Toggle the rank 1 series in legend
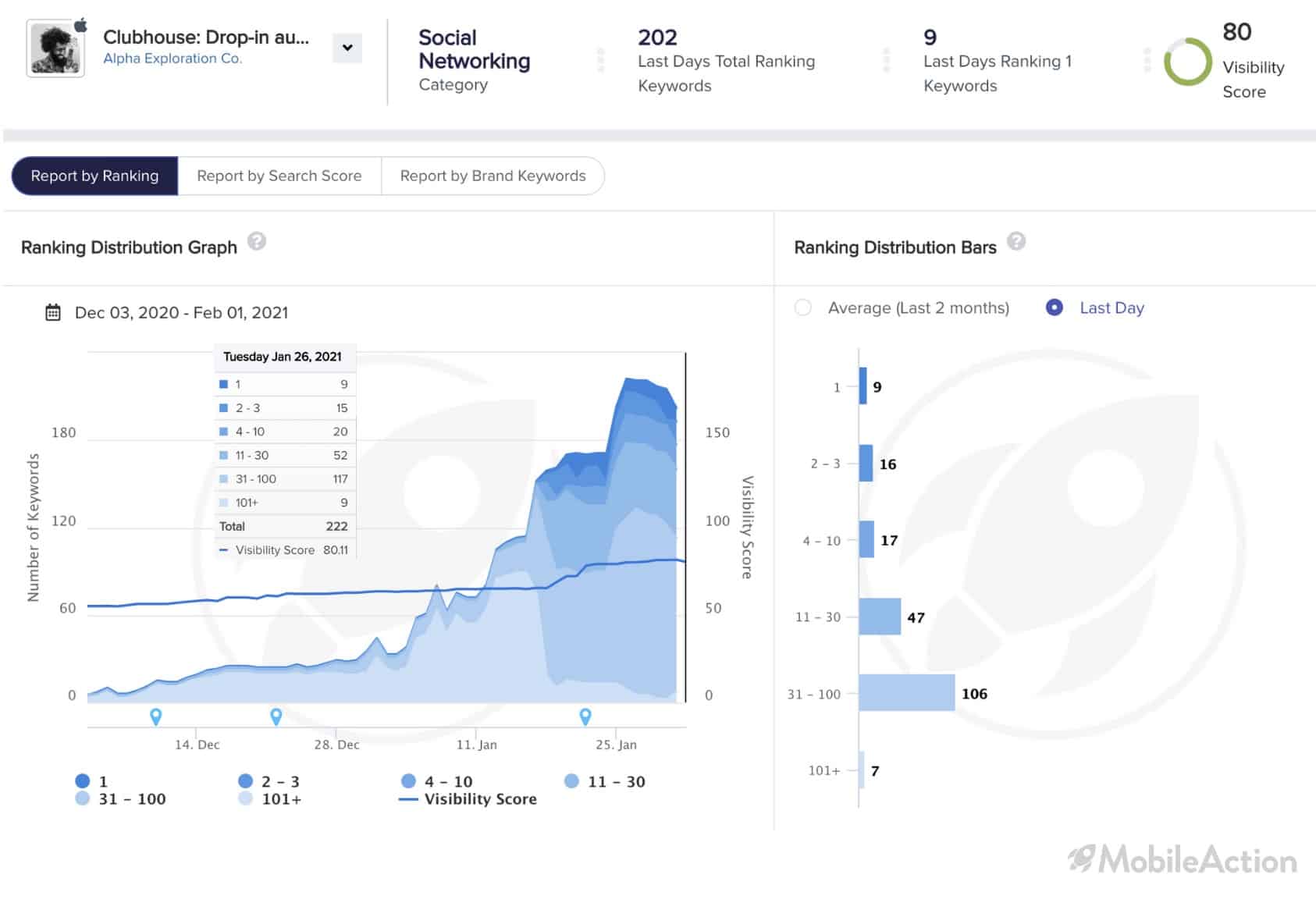The image size is (1316, 910). click(x=91, y=781)
